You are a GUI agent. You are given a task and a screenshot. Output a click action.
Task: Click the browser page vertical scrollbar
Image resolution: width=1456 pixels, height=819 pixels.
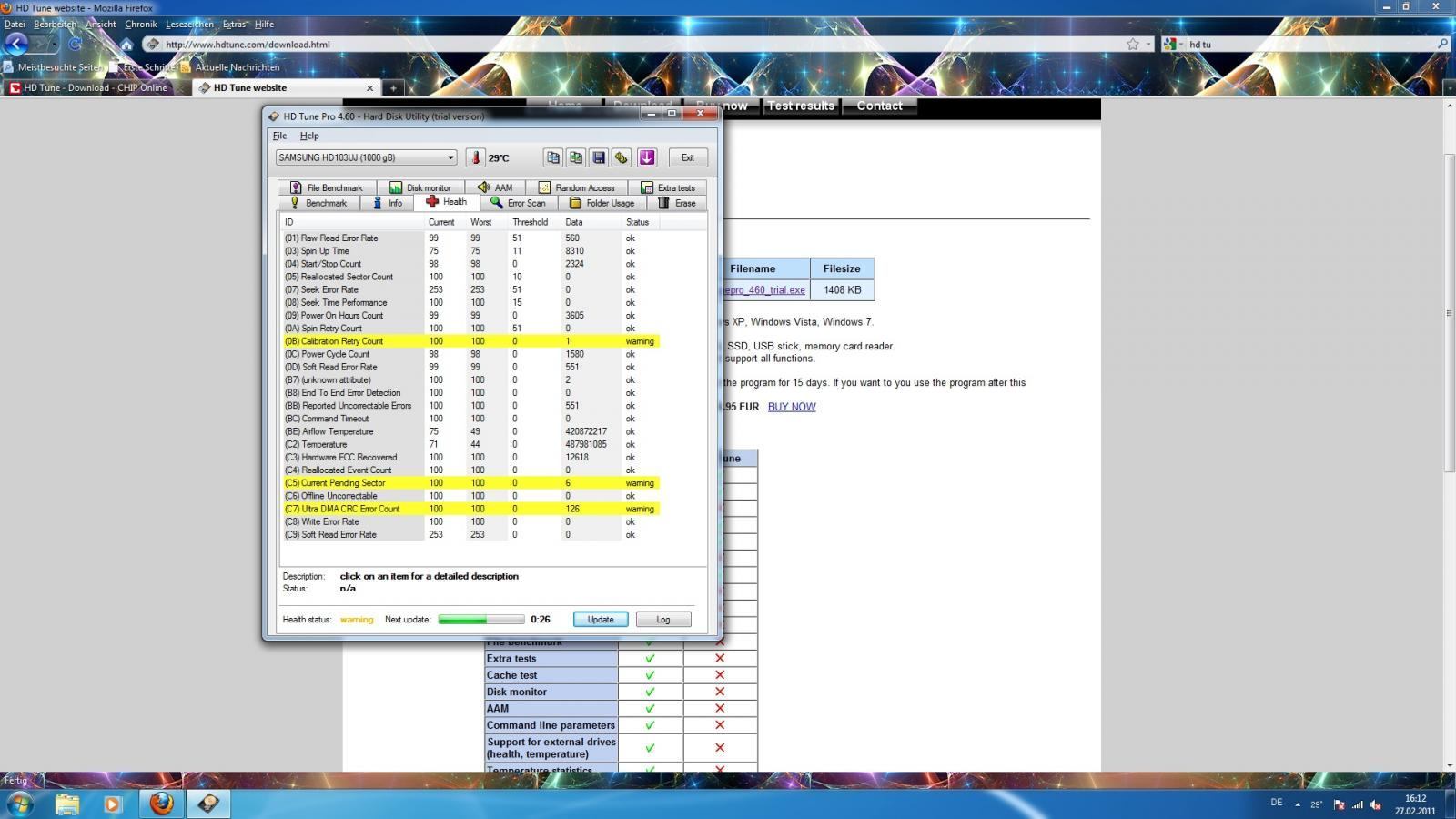tap(1449, 313)
